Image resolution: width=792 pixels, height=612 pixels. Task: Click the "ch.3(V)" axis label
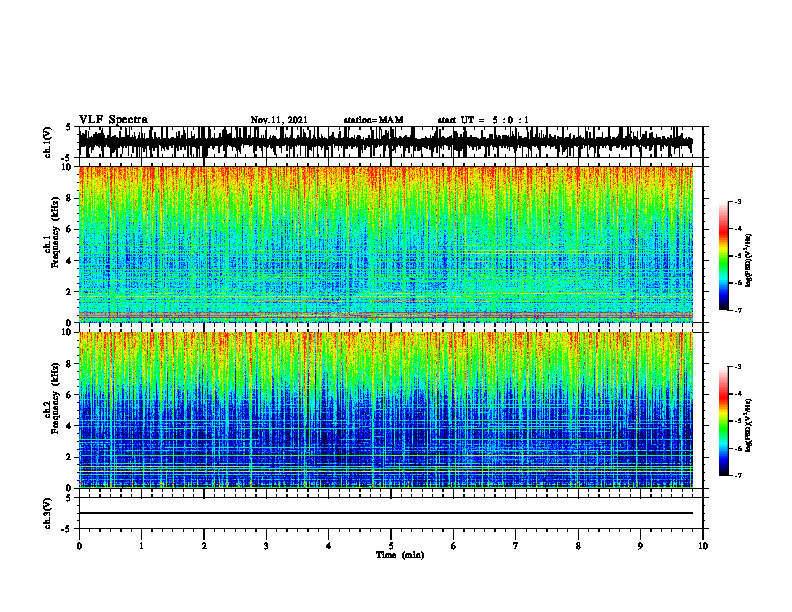48,513
